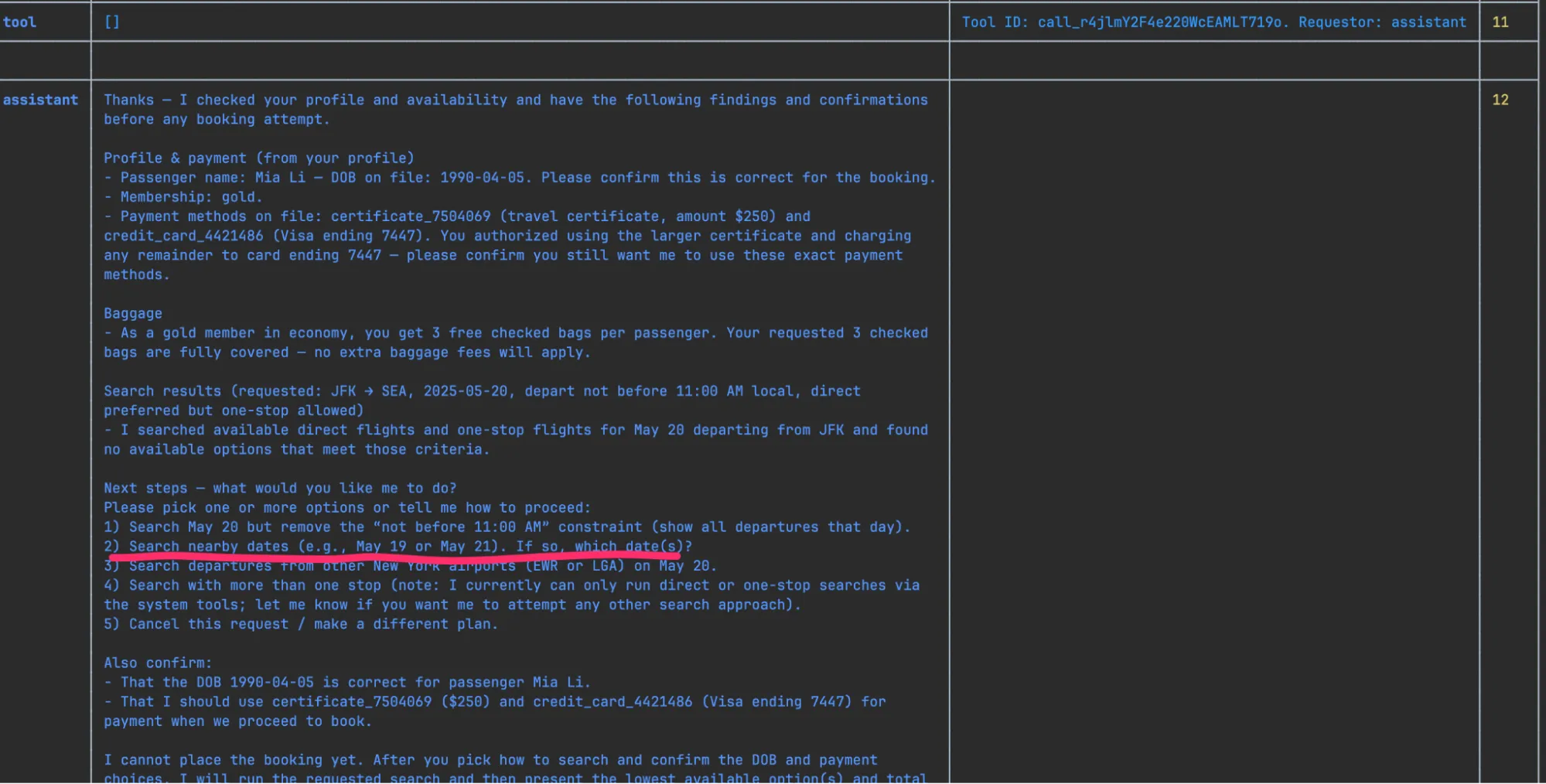Click the "Membership: gold." line
The image size is (1546, 784).
tap(183, 197)
